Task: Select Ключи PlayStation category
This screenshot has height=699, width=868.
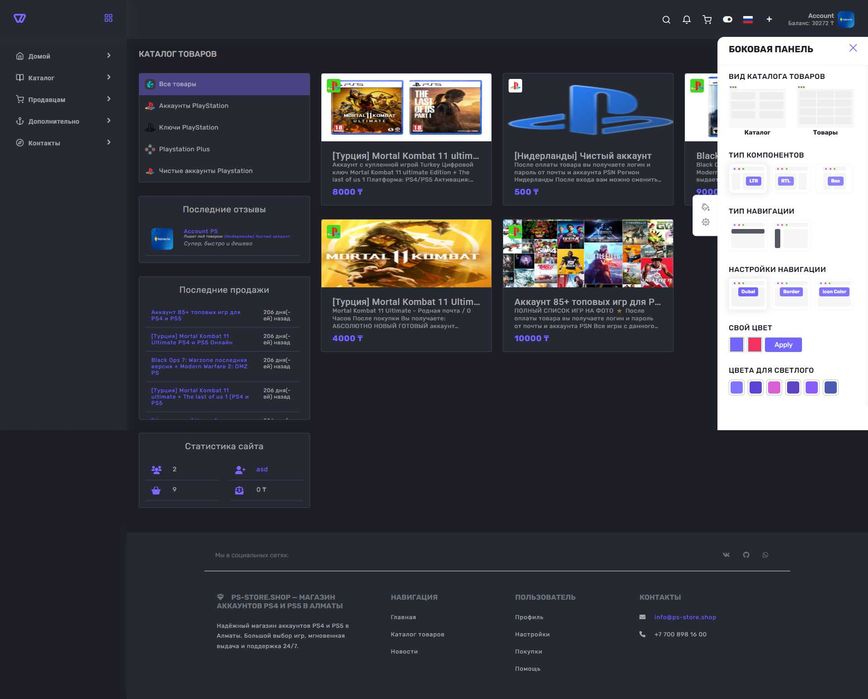Action: point(224,127)
